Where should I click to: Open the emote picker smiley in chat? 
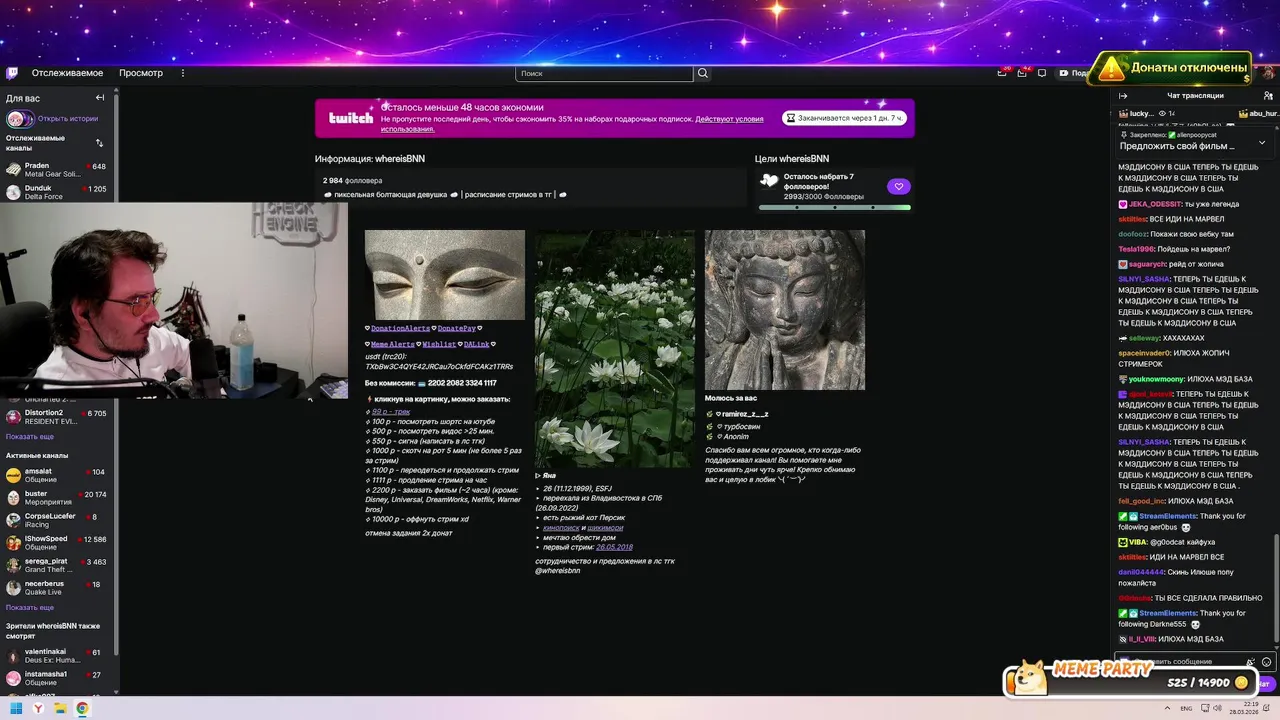(x=1267, y=662)
